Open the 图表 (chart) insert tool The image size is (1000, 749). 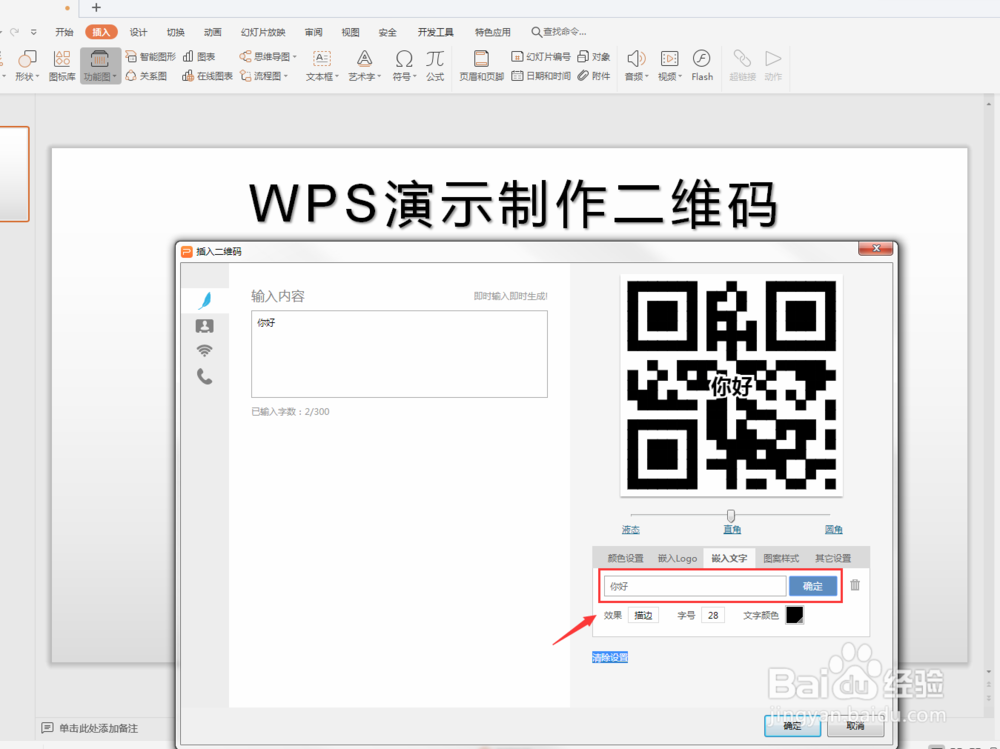point(200,56)
